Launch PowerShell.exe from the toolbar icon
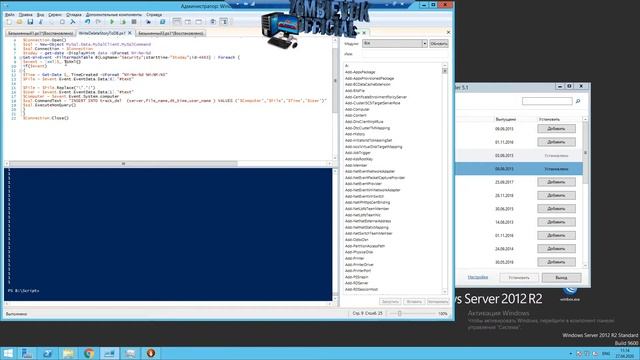The image size is (640, 360). 162,22
